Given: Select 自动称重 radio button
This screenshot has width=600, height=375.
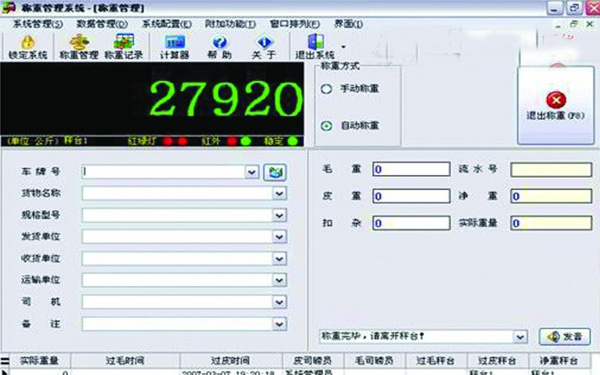Looking at the screenshot, I should coord(326,126).
